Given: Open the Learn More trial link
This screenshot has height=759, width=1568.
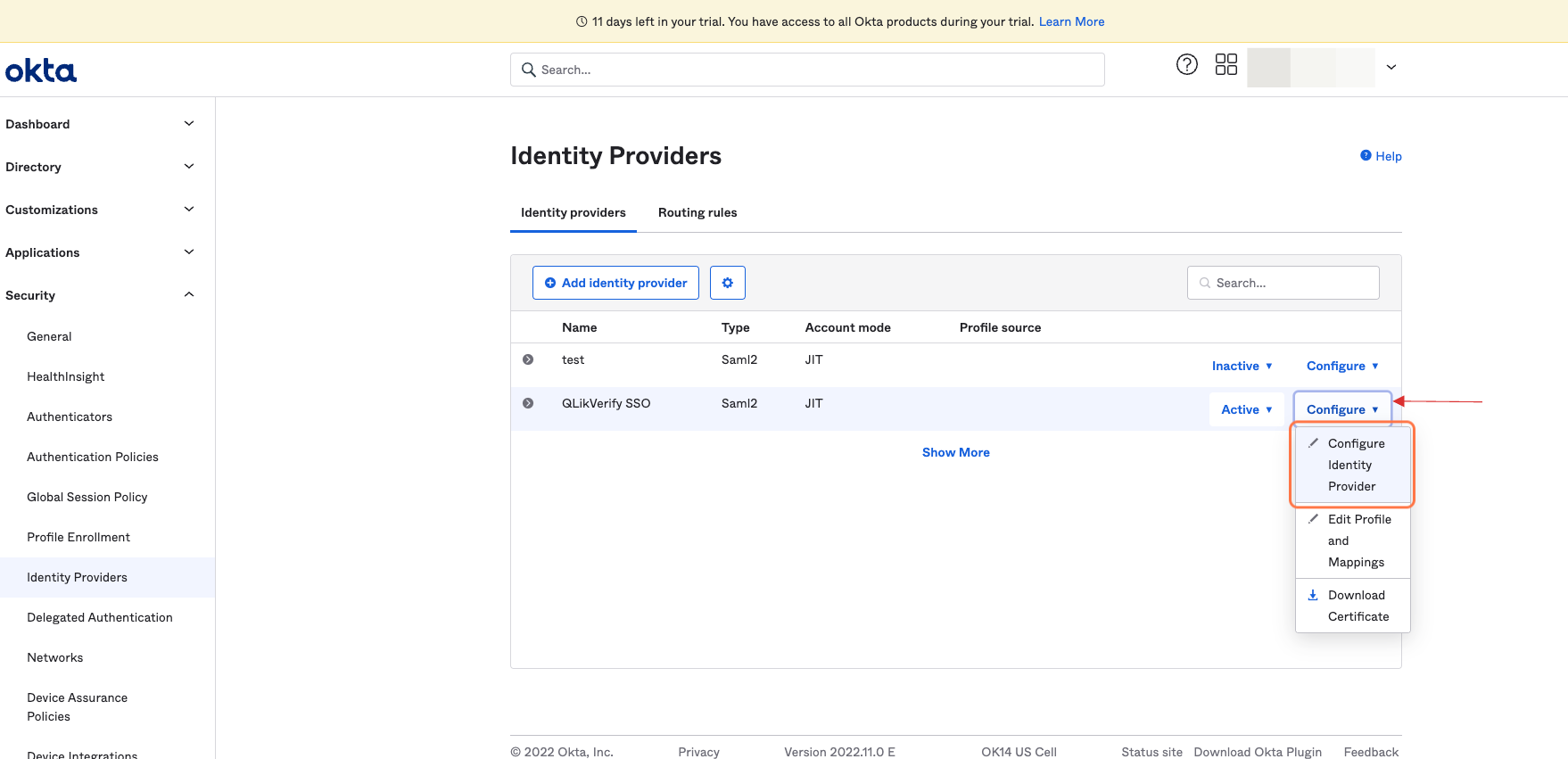Looking at the screenshot, I should click(x=1071, y=21).
